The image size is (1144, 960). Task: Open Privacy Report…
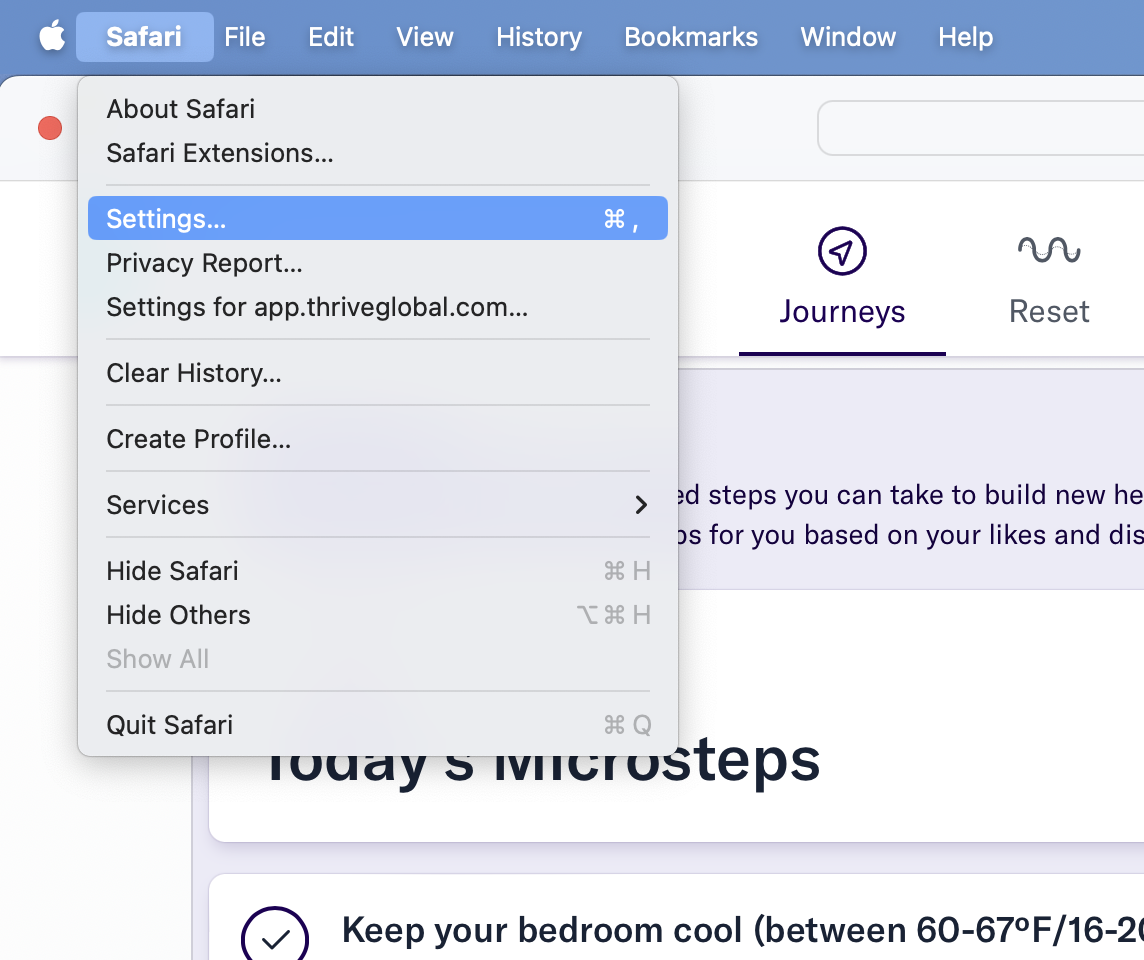point(378,263)
